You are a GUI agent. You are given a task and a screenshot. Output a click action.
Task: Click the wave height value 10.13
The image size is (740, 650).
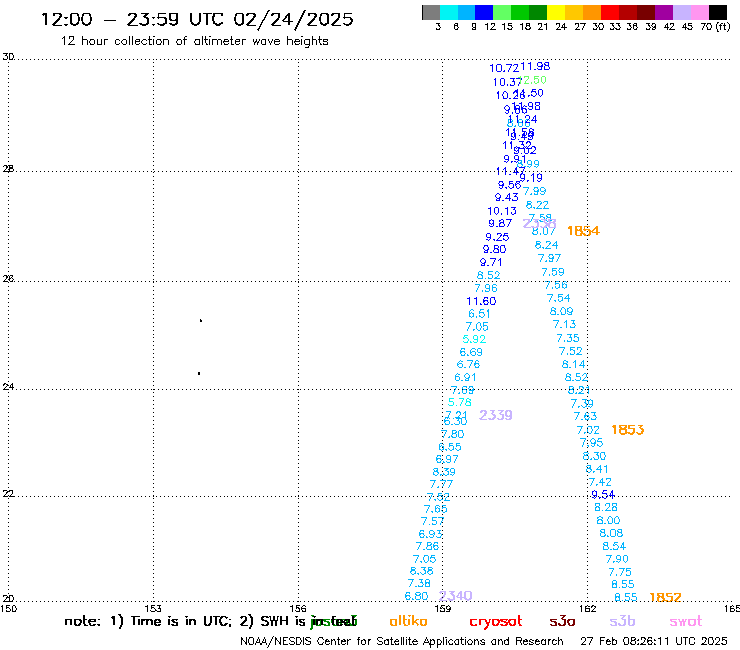click(502, 211)
